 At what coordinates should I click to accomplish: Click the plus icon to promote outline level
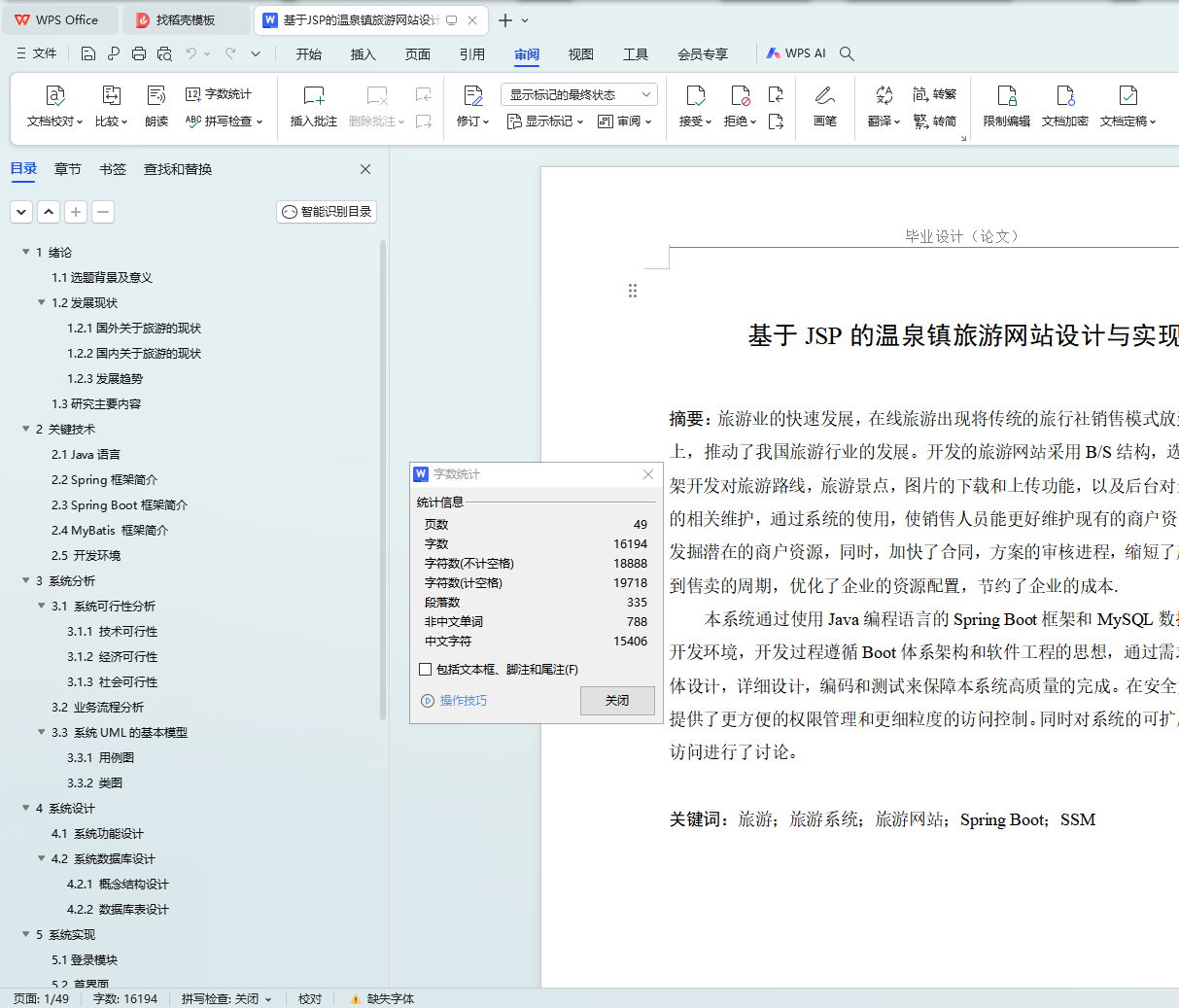(76, 212)
